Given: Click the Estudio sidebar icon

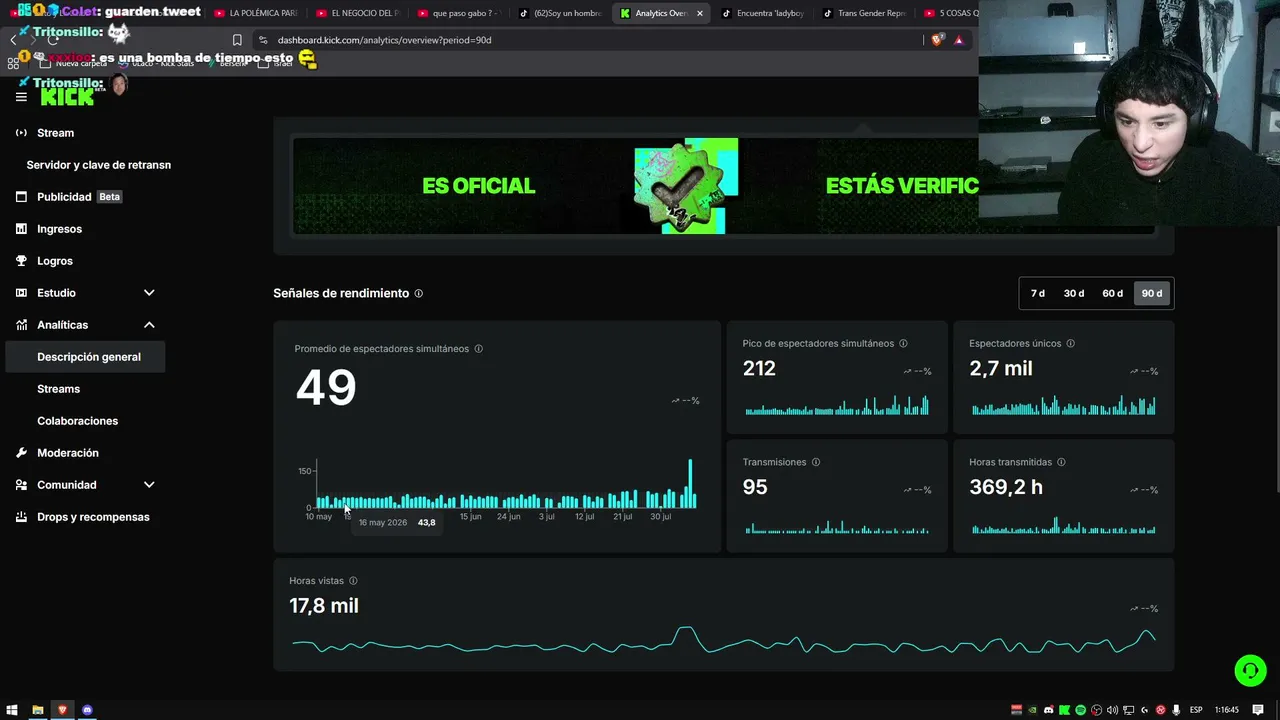Looking at the screenshot, I should [21, 293].
